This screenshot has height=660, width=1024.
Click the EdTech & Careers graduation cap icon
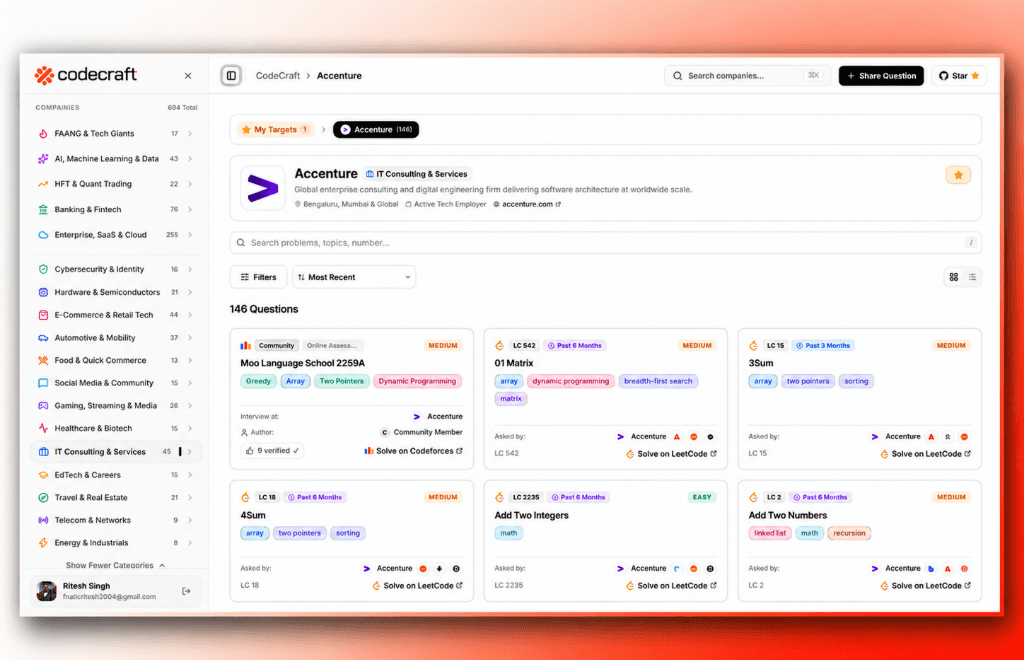point(43,475)
